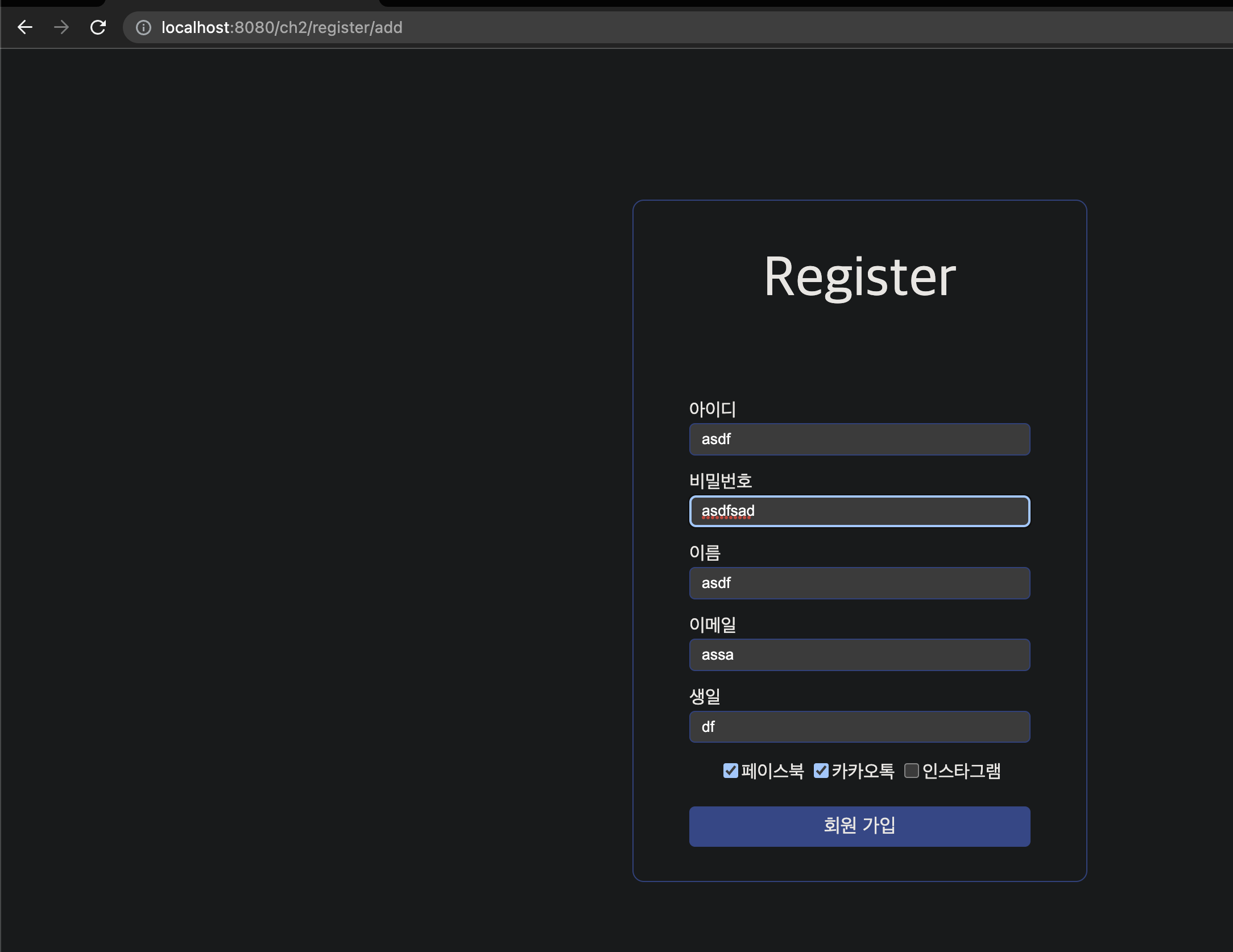Screen dimensions: 1233x952
Task: Reload the page with refresh icon
Action: pos(98,27)
